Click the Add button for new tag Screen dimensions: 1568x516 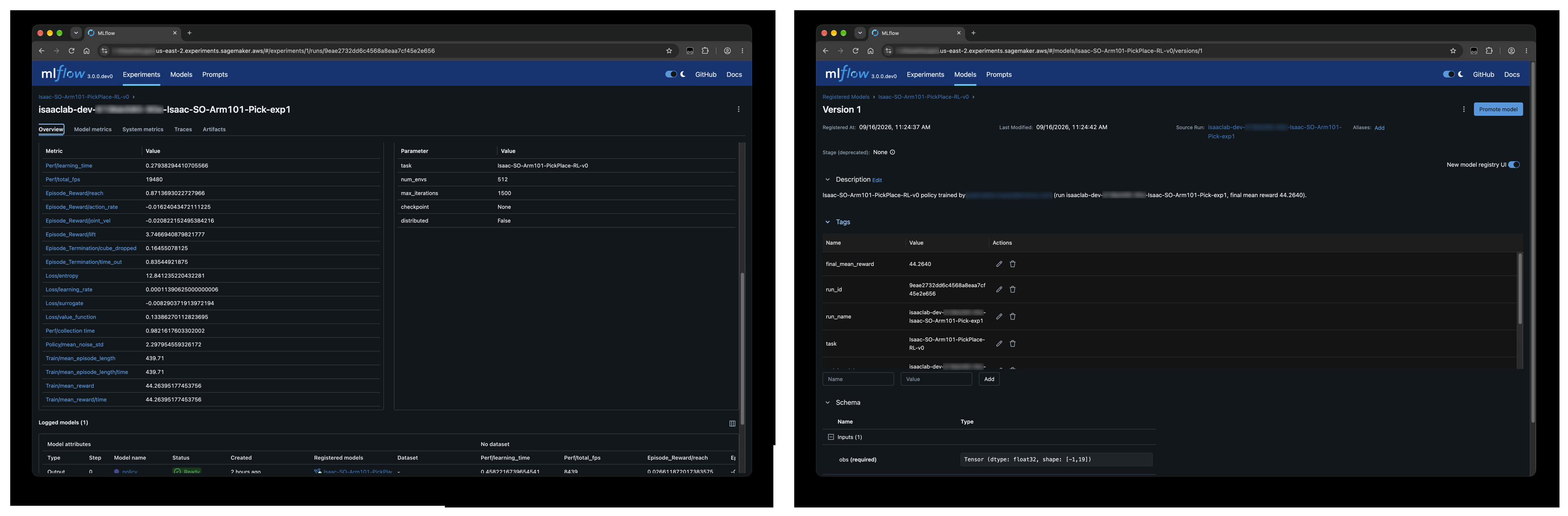coord(989,380)
